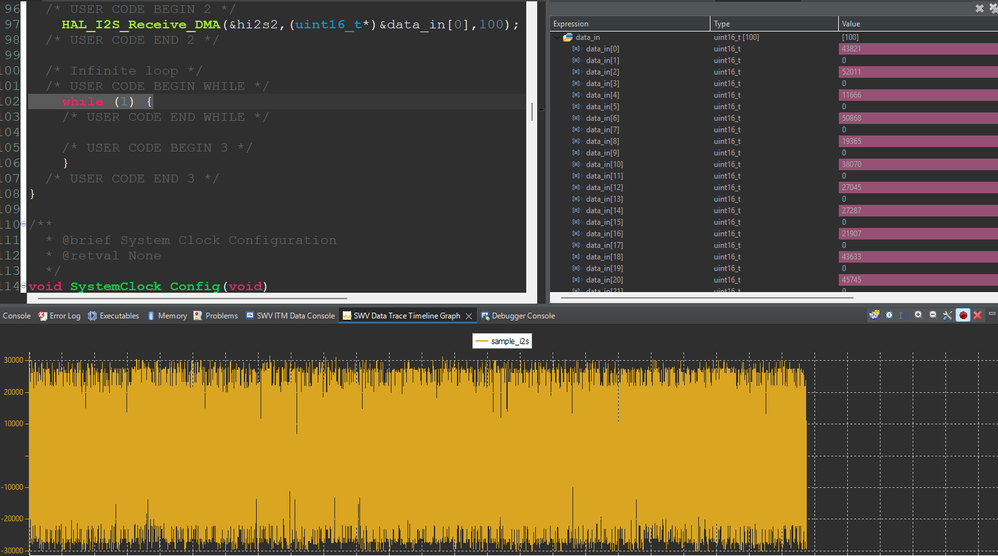Open the Memory tab

pos(171,316)
